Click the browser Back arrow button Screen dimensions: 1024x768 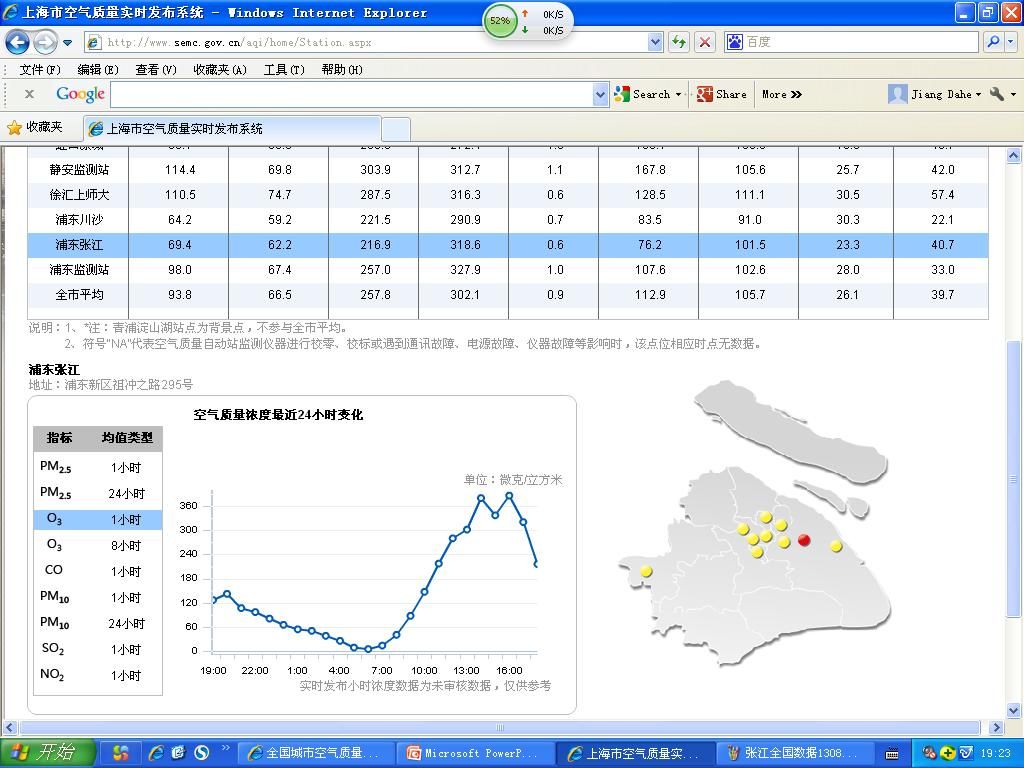17,42
